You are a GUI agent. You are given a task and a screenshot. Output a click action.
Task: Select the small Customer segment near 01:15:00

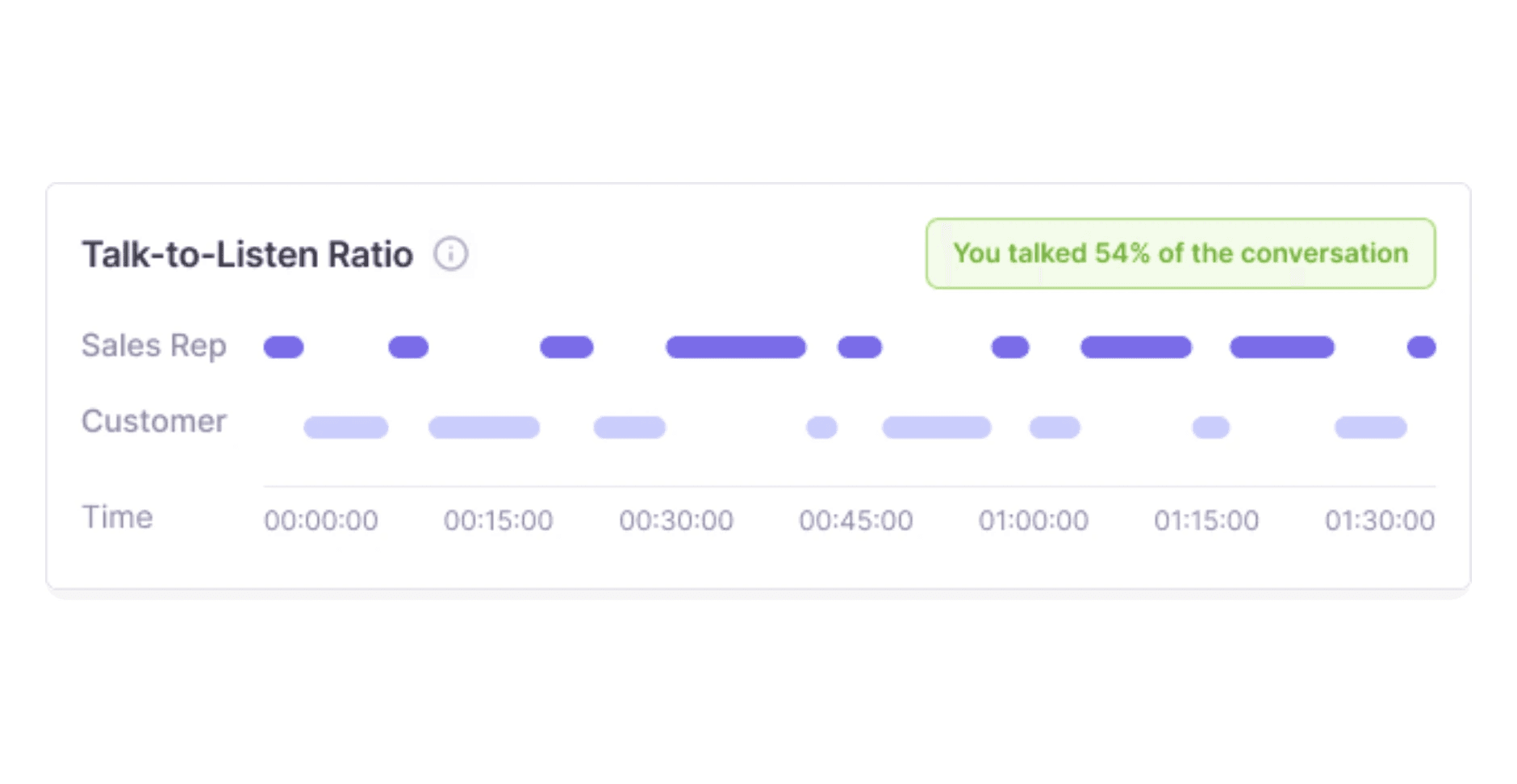pos(1211,427)
